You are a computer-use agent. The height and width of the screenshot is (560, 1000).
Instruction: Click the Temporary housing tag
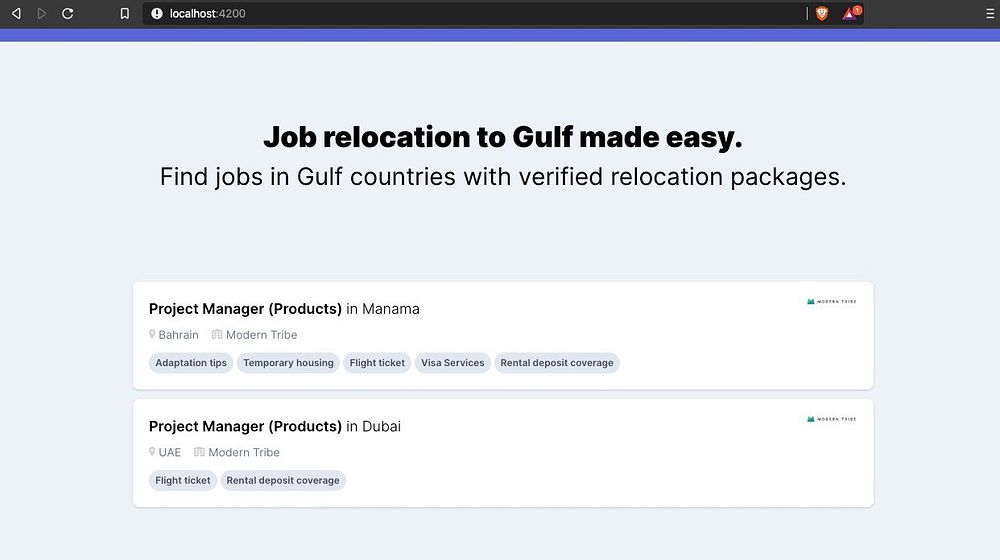point(288,363)
